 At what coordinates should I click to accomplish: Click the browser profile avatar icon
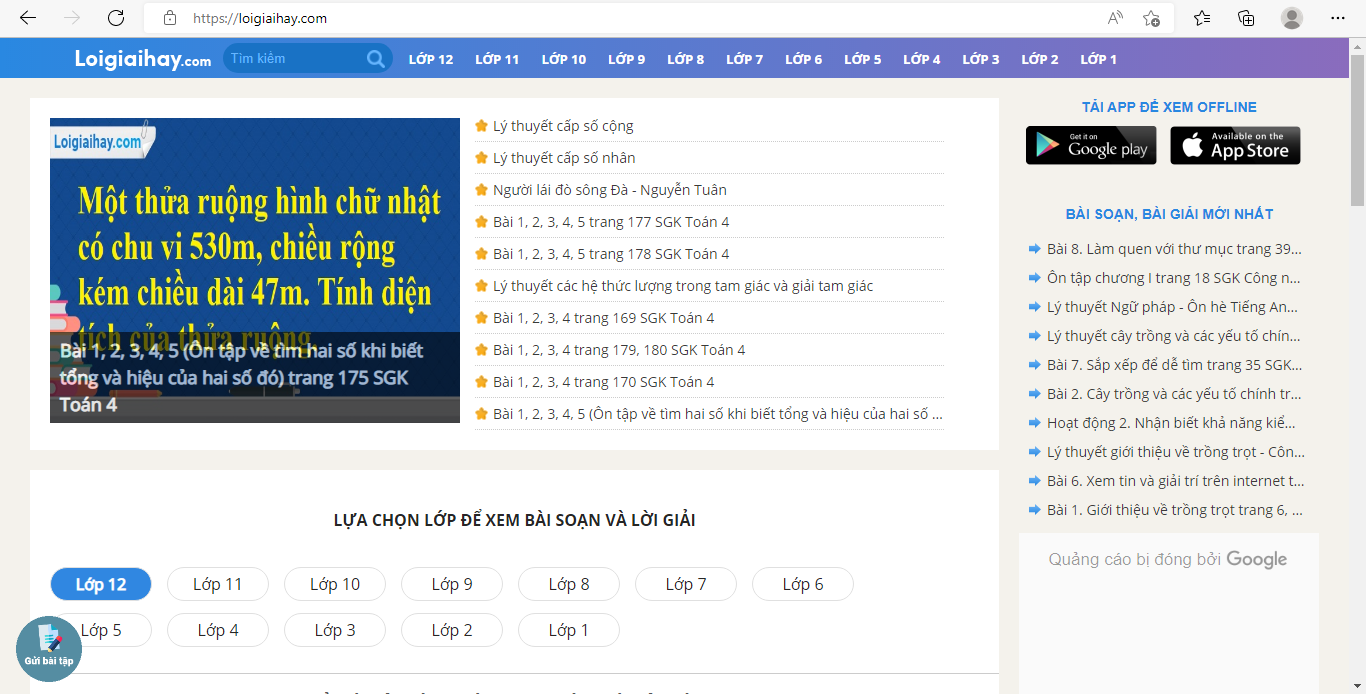point(1292,18)
